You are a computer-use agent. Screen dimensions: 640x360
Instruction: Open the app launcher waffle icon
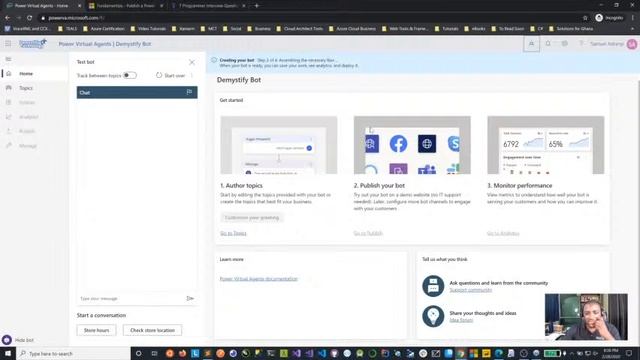click(8, 44)
